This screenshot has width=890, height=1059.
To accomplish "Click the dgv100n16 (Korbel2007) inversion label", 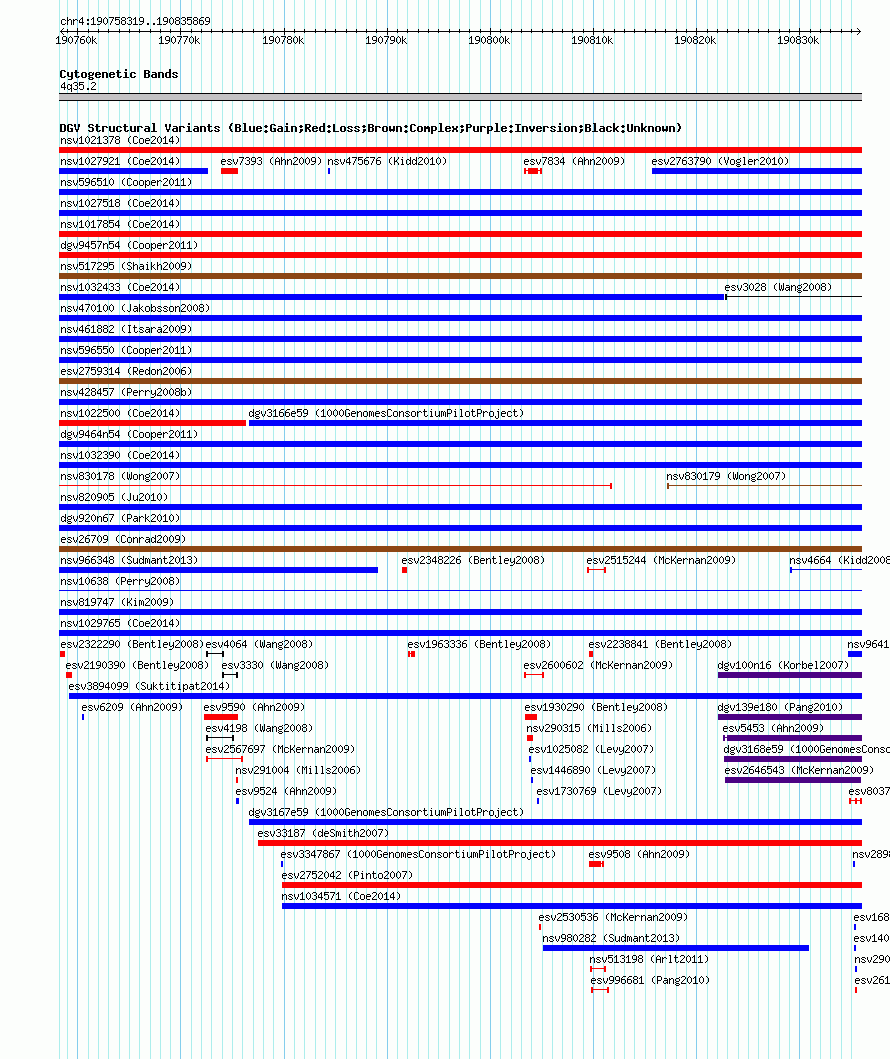I will pos(783,665).
